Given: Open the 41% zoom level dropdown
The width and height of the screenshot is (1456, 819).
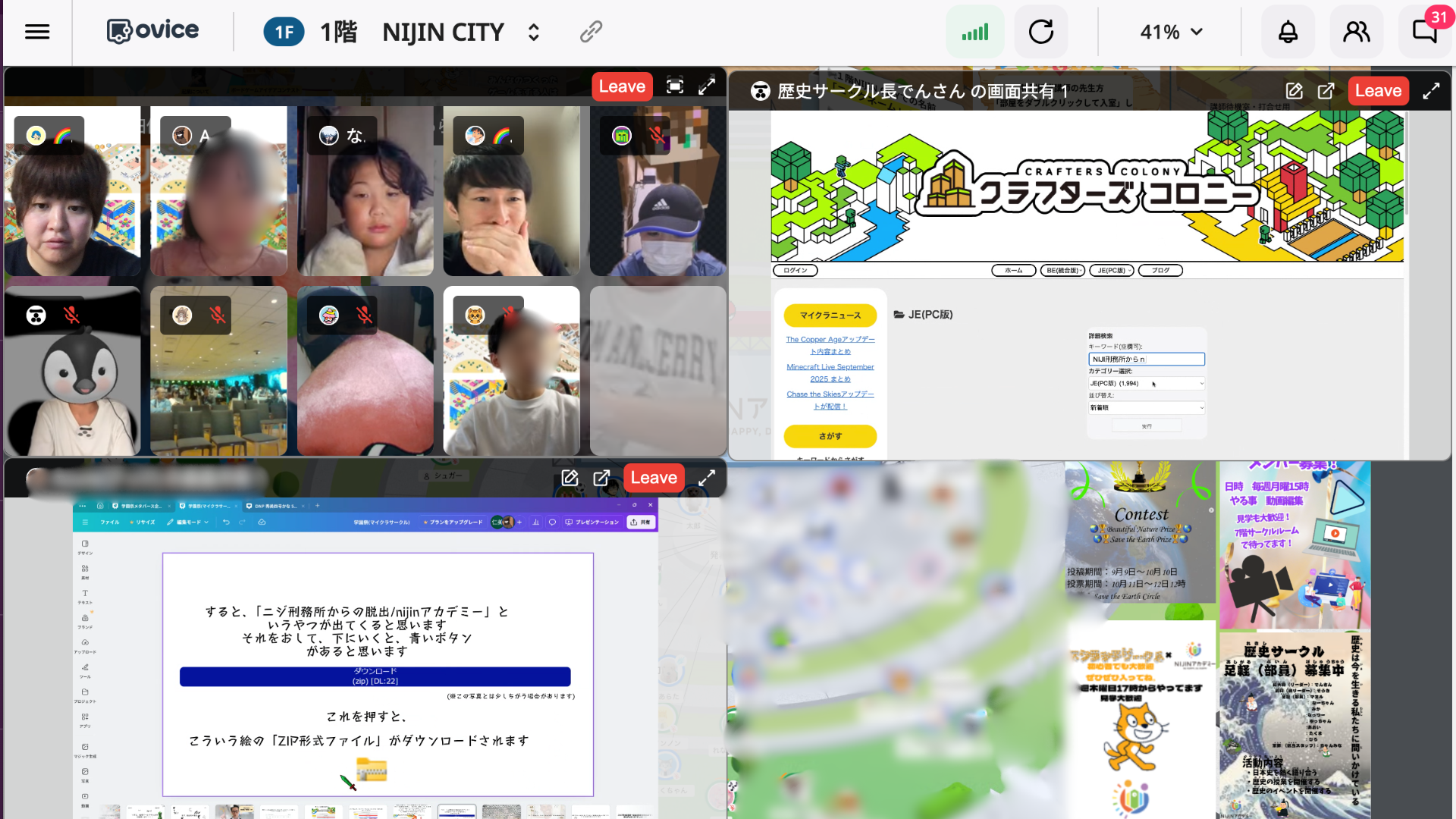Looking at the screenshot, I should coord(1171,32).
